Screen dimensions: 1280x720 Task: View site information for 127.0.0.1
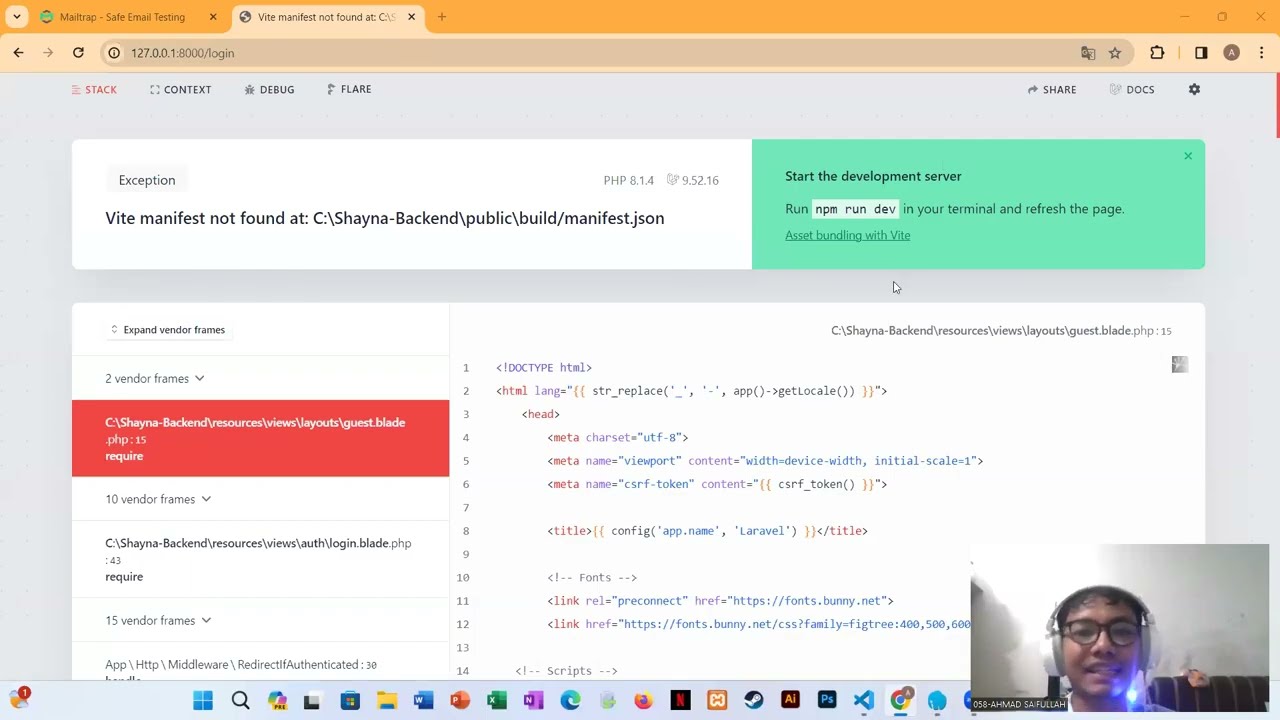pyautogui.click(x=114, y=53)
